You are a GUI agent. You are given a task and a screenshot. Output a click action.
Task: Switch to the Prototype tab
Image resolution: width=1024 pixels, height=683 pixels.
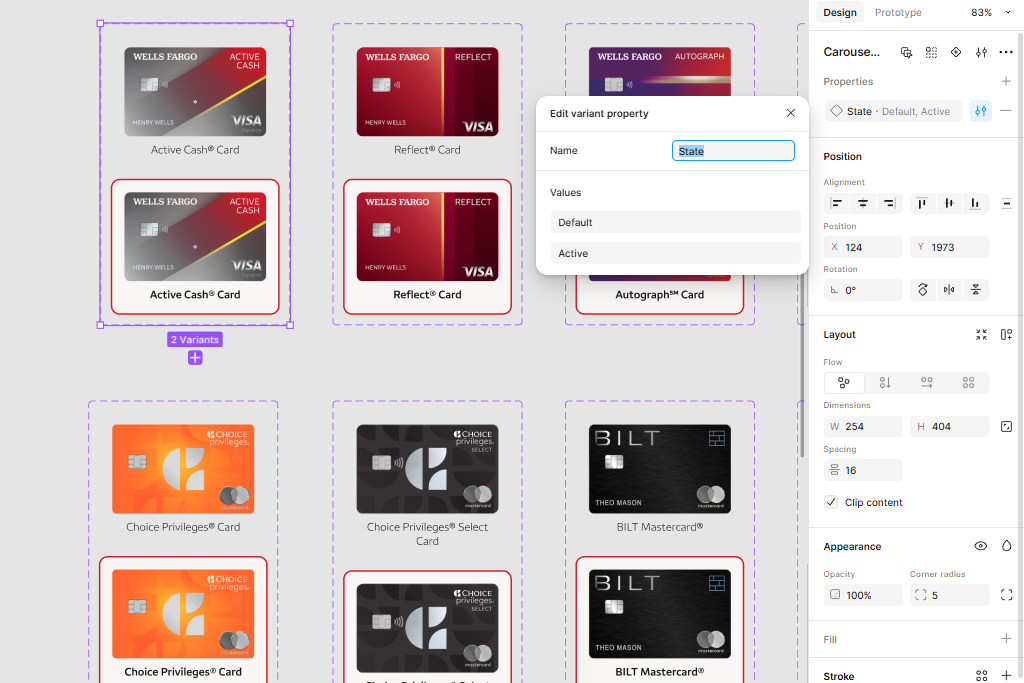898,13
